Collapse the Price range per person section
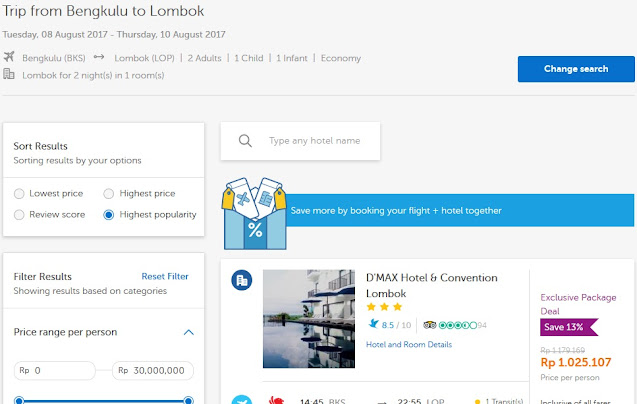The width and height of the screenshot is (637, 404). click(x=188, y=332)
